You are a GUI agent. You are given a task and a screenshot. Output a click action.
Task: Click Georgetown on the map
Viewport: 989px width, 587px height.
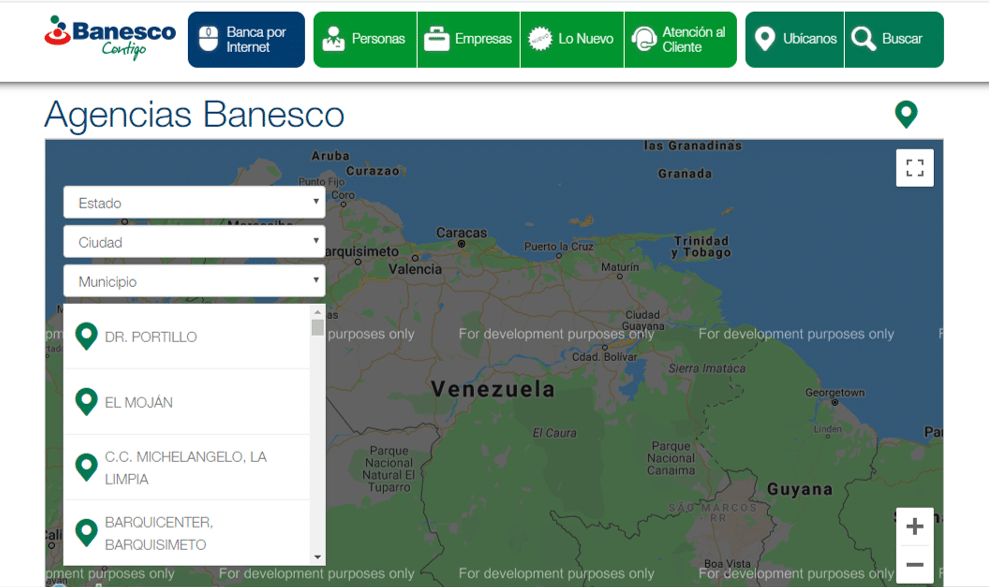[834, 392]
